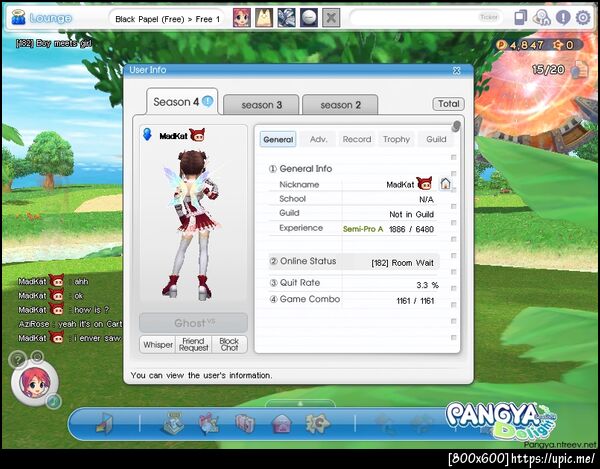Switch to the season 2 tab
The width and height of the screenshot is (600, 469).
pyautogui.click(x=340, y=105)
